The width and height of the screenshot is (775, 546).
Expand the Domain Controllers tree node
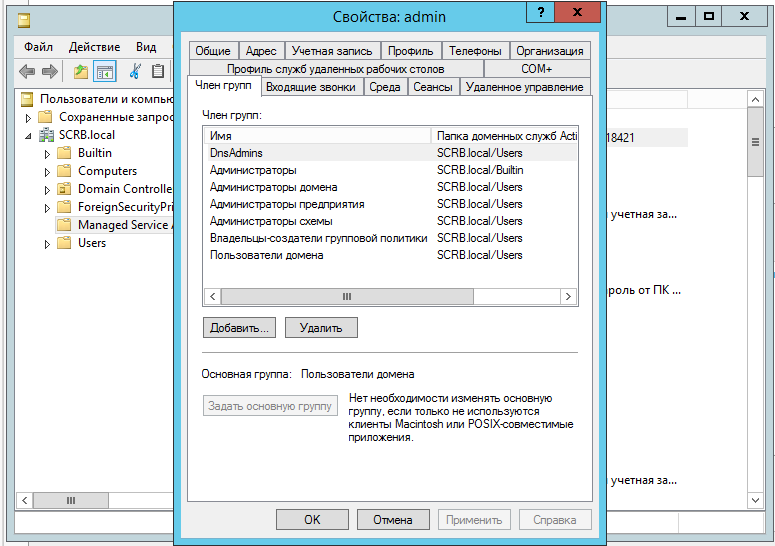[47, 190]
